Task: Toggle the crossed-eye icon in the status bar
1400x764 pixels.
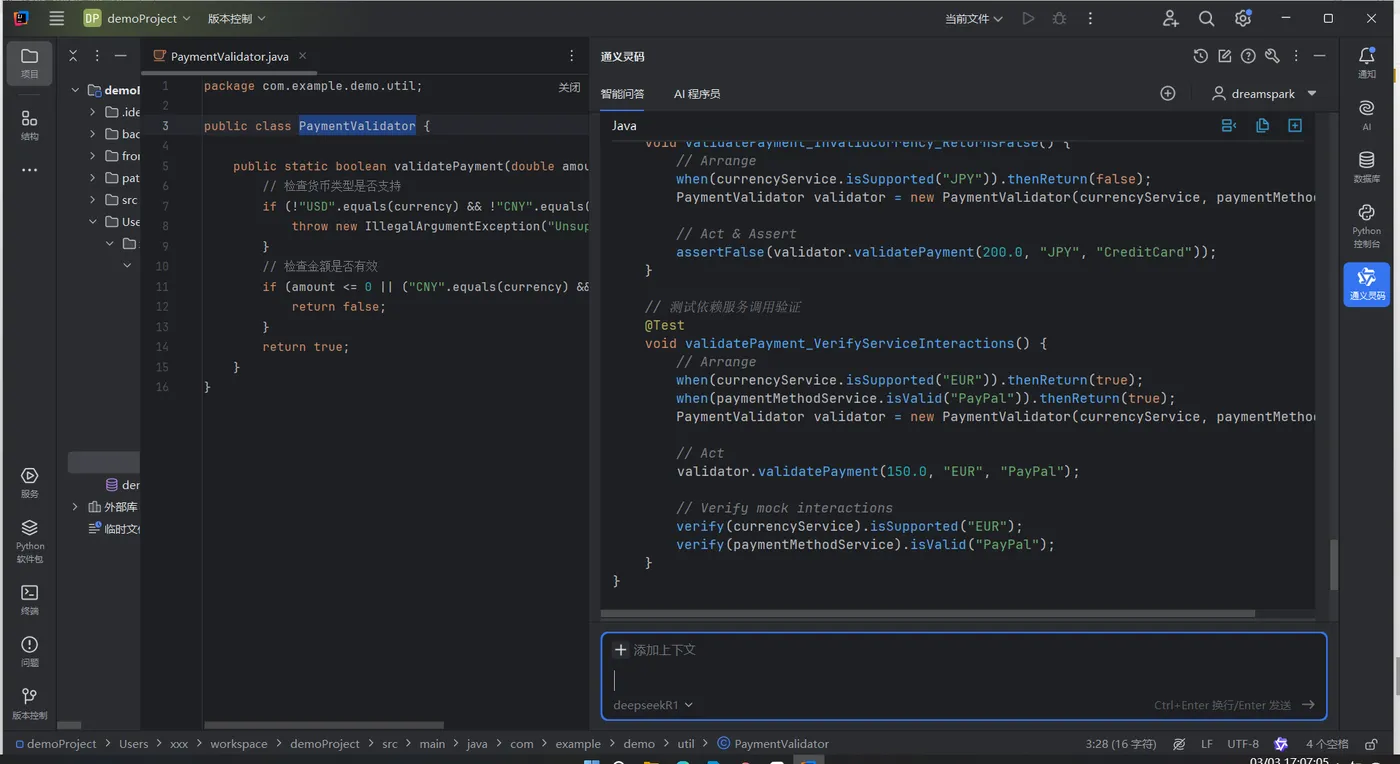Action: click(1179, 744)
